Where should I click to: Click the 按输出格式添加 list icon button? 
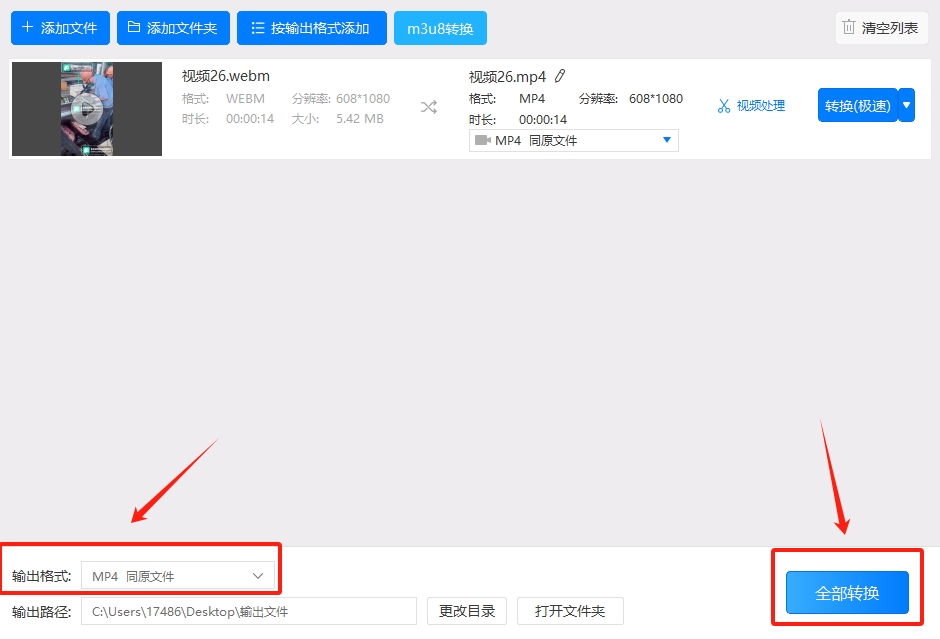pos(257,28)
